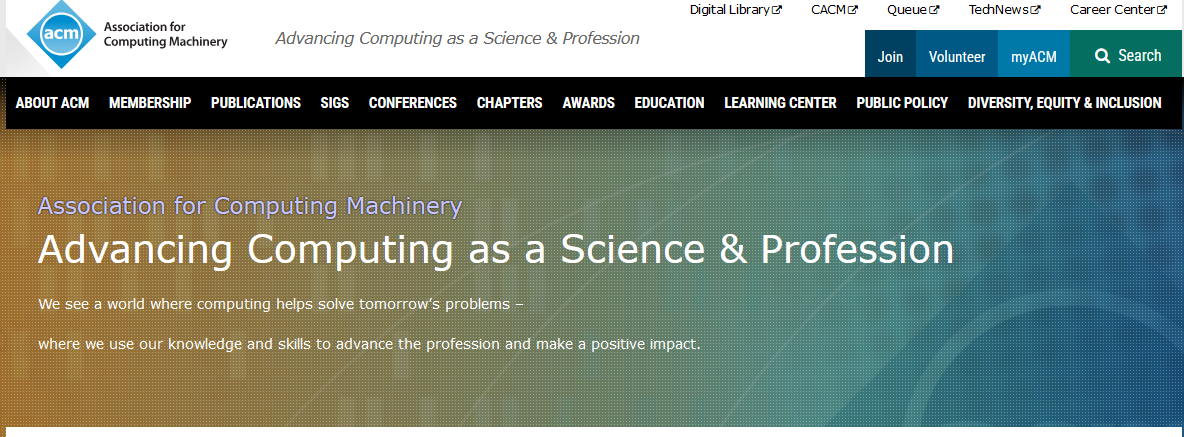Click external-link icon next to TechNews
The height and width of the screenshot is (437, 1184).
point(1035,10)
